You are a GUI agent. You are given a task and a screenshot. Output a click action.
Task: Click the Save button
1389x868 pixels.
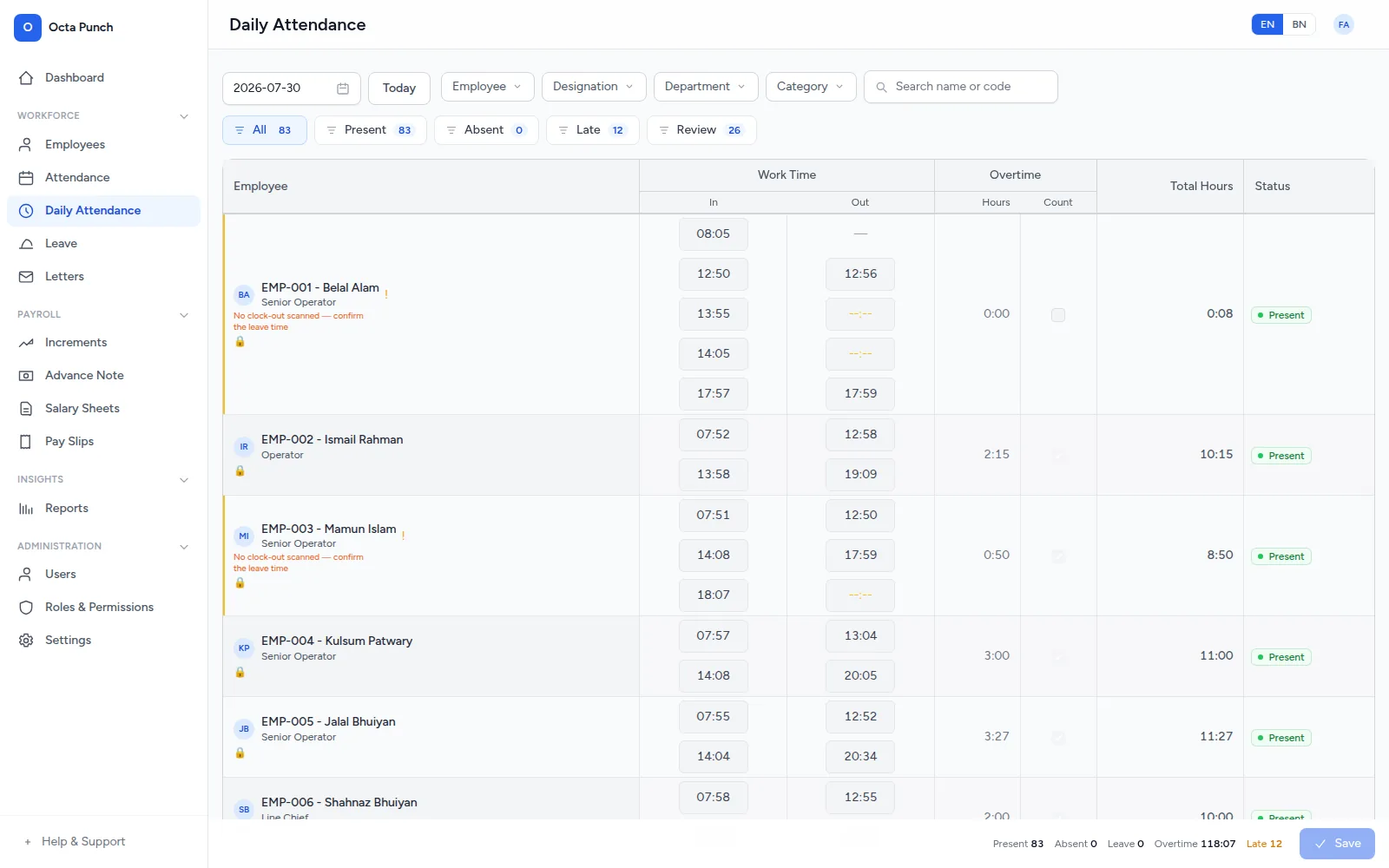(x=1337, y=844)
